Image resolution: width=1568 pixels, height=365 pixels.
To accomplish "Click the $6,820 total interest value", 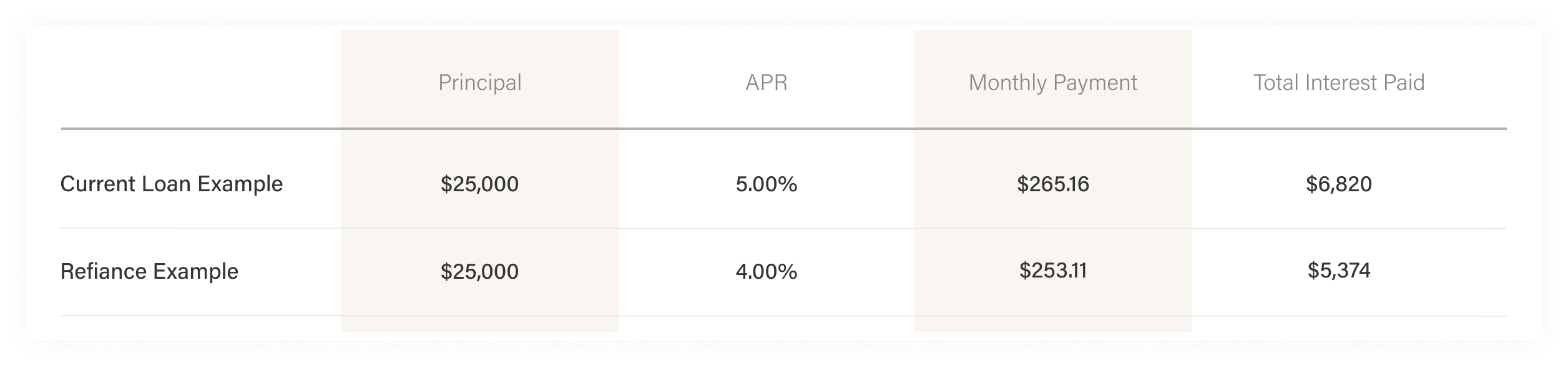I will pyautogui.click(x=1338, y=184).
